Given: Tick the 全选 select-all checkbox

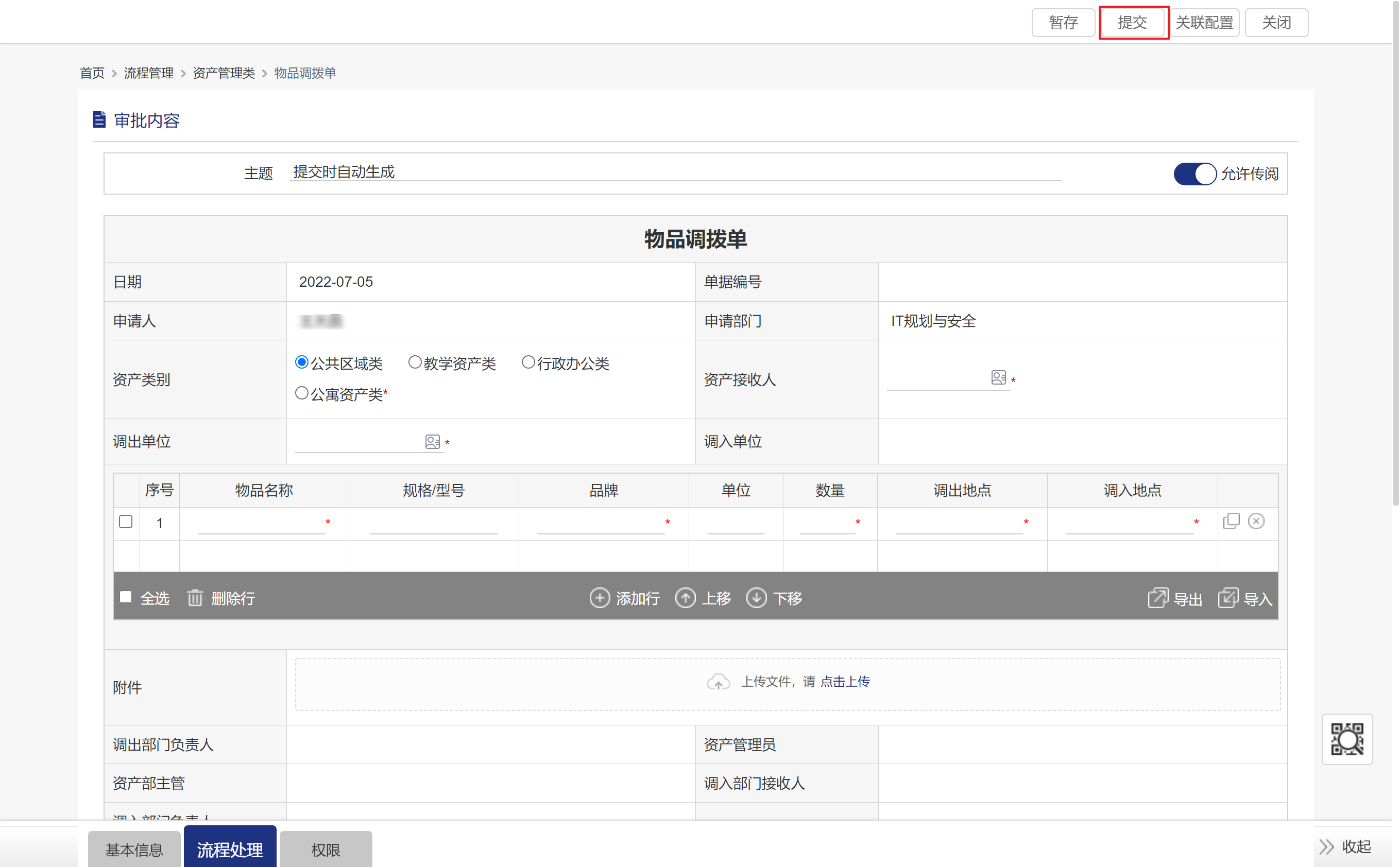Looking at the screenshot, I should pyautogui.click(x=126, y=597).
